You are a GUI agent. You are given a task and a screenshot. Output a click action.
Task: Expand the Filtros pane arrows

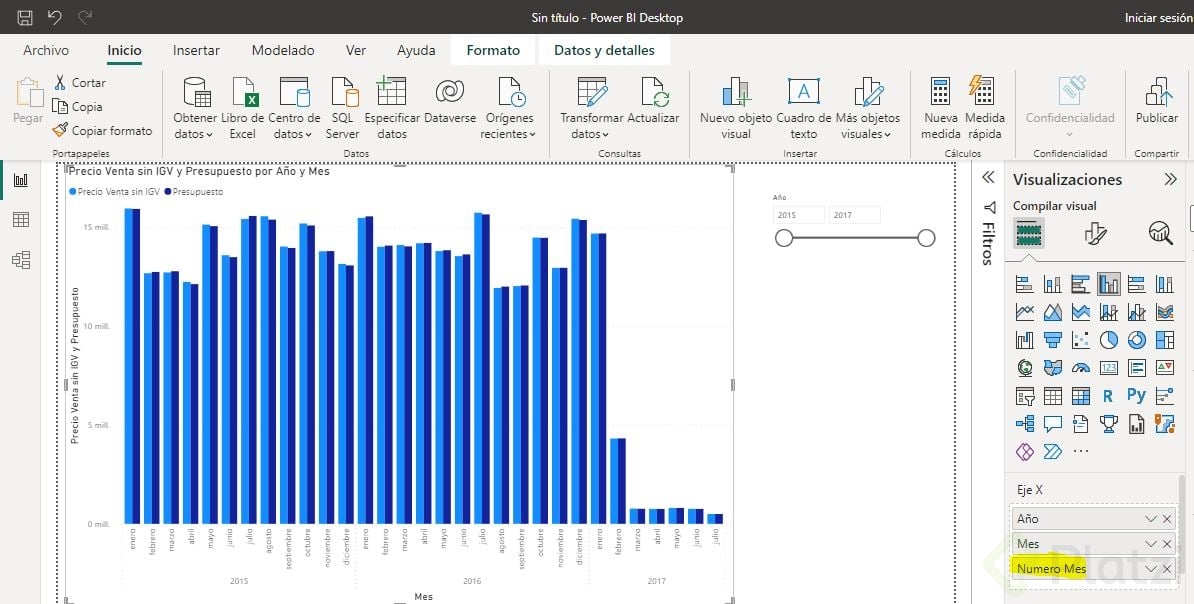tap(988, 177)
